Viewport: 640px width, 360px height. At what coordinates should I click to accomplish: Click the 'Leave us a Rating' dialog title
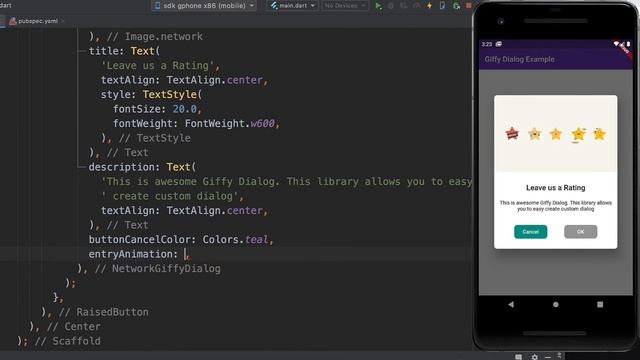(556, 188)
